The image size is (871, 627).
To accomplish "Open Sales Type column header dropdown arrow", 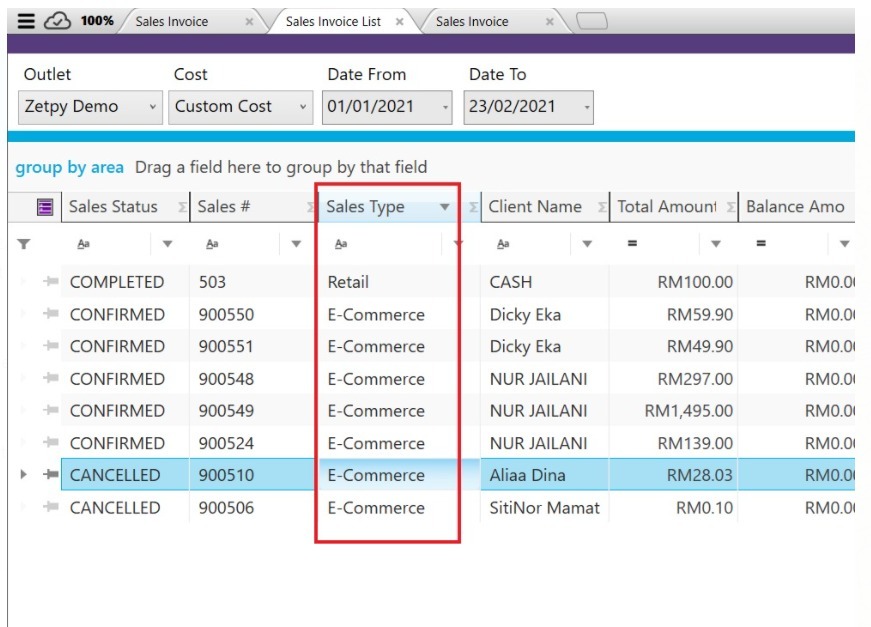I will [445, 208].
